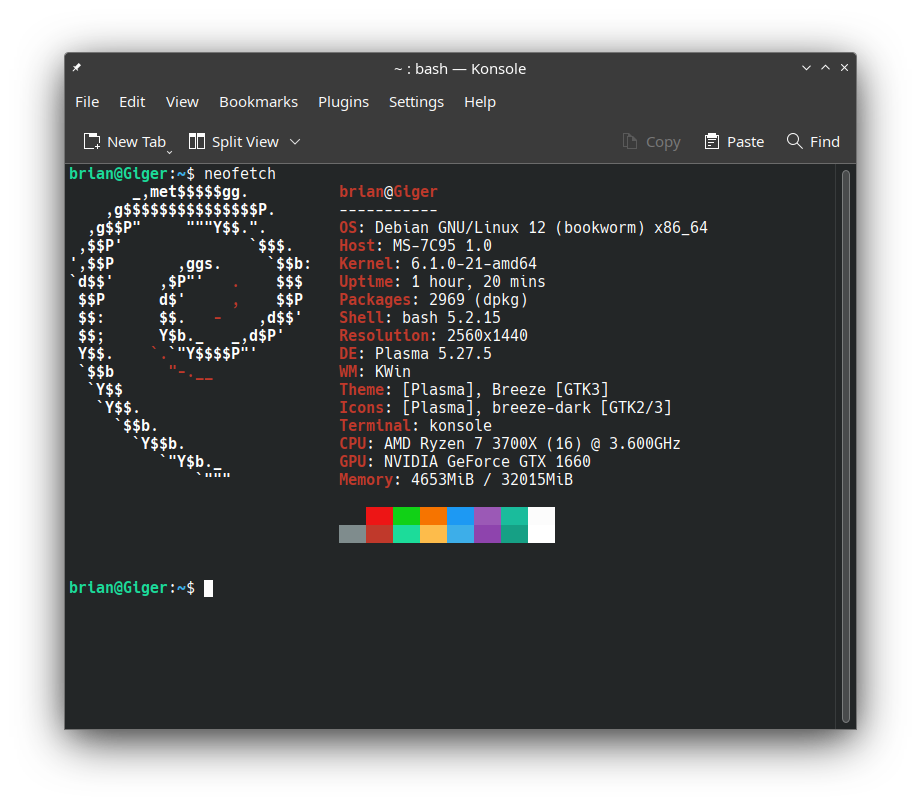Open the Bookmarks menu

(x=258, y=102)
